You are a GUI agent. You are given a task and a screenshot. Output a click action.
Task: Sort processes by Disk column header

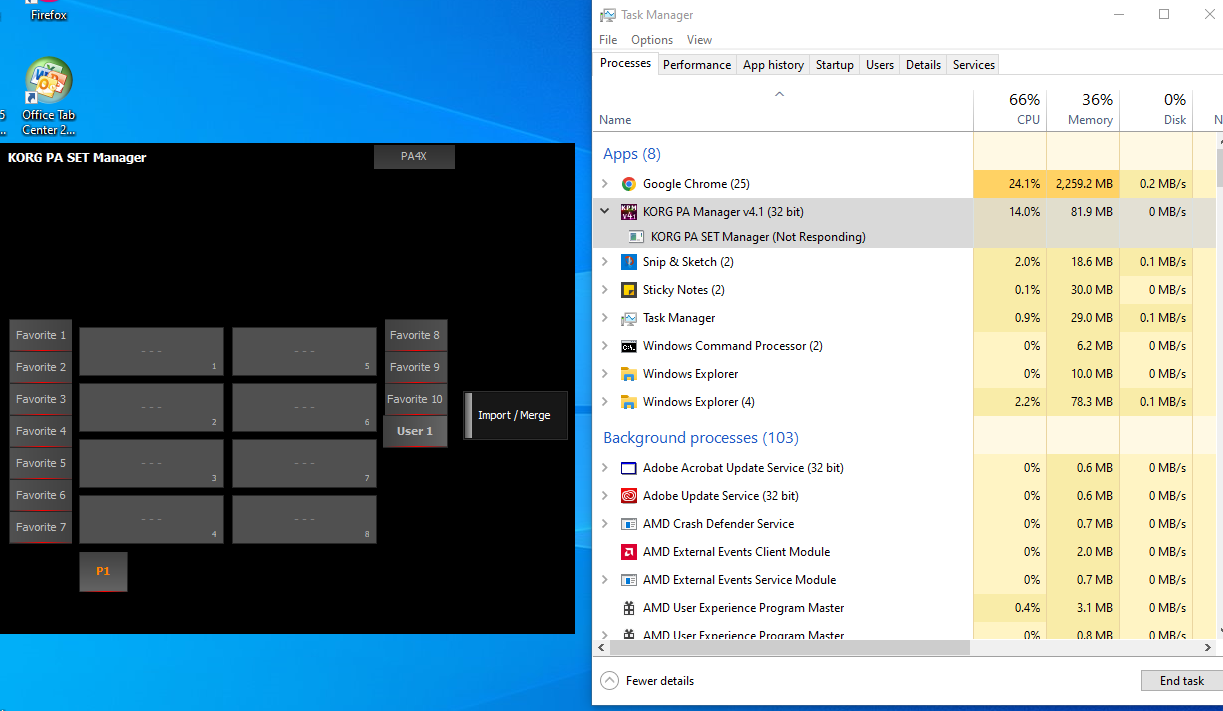click(1156, 110)
